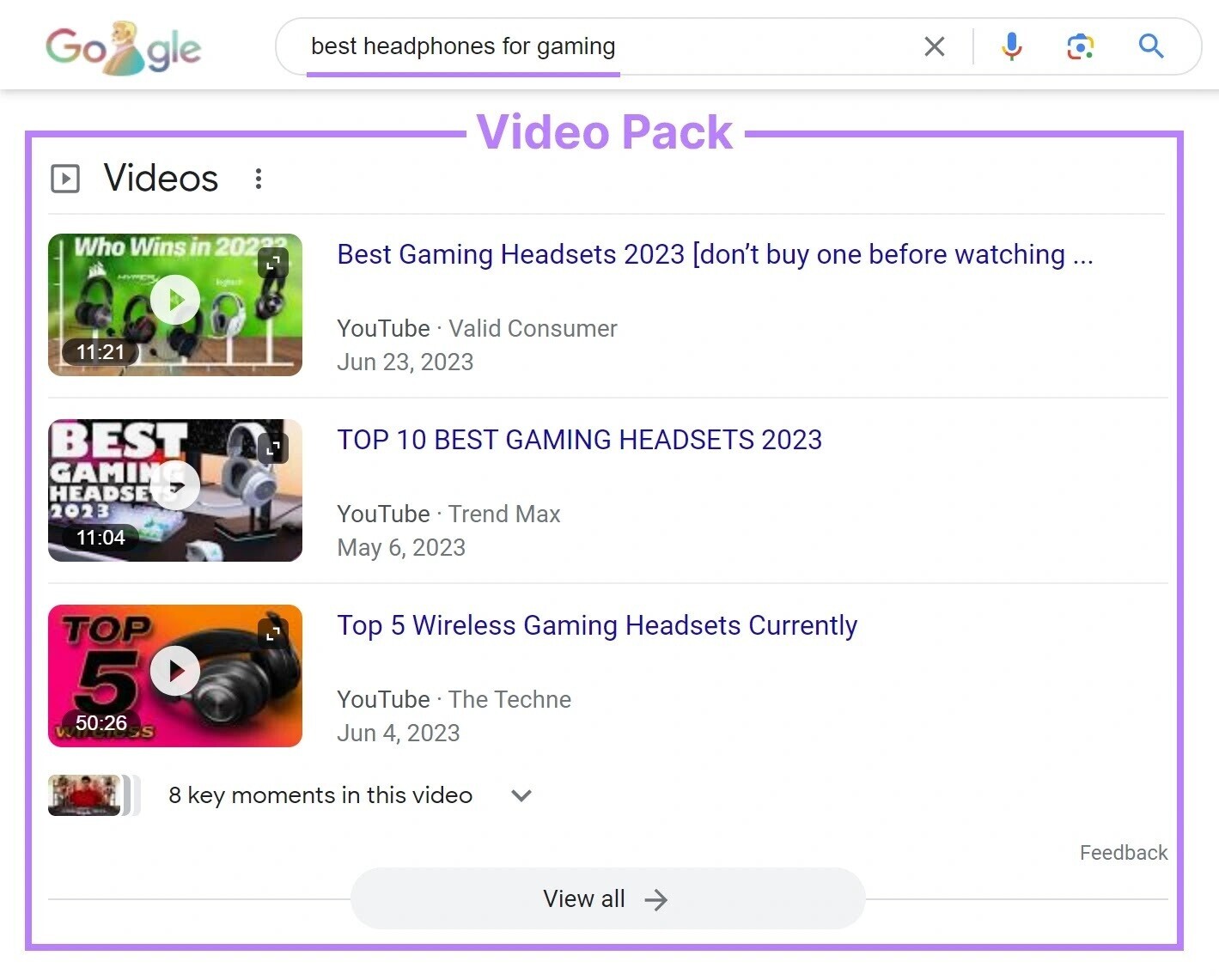Open the three-dot menu beside Videos
The height and width of the screenshot is (980, 1219).
[x=259, y=179]
